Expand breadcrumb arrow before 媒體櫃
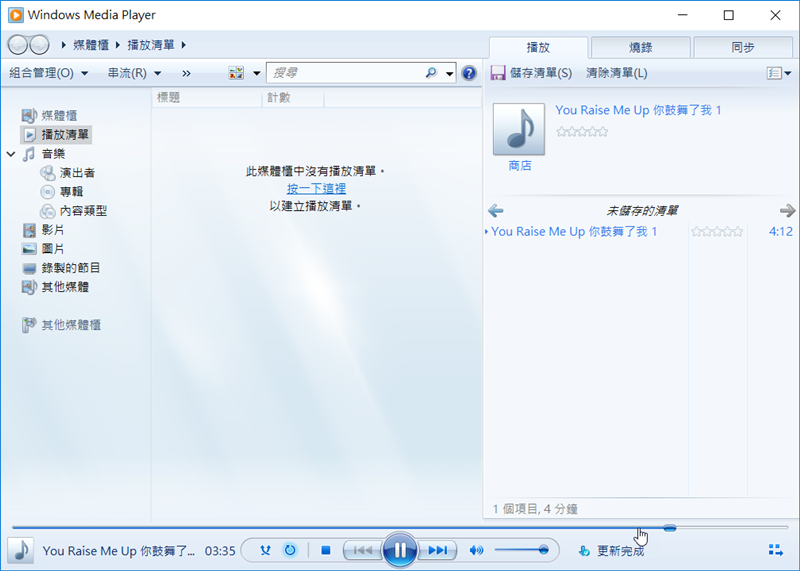This screenshot has height=571, width=800. coord(64,45)
